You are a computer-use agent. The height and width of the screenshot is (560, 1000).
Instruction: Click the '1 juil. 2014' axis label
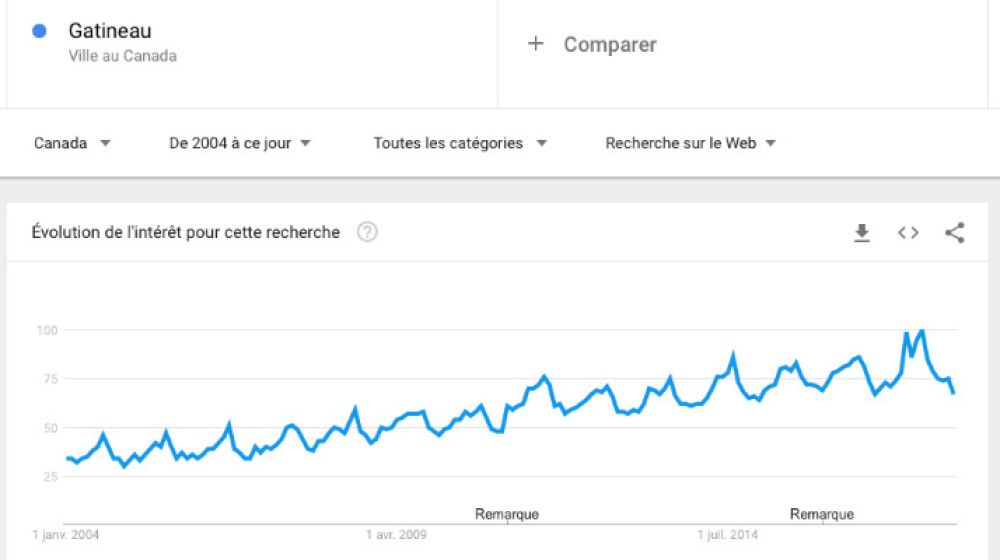tap(729, 535)
